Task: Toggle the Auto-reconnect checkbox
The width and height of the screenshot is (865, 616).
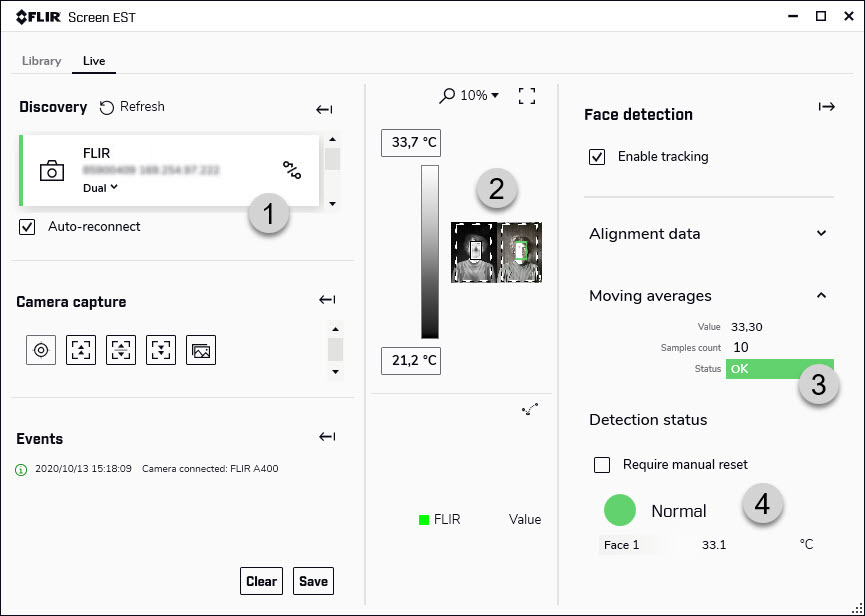Action: (27, 227)
